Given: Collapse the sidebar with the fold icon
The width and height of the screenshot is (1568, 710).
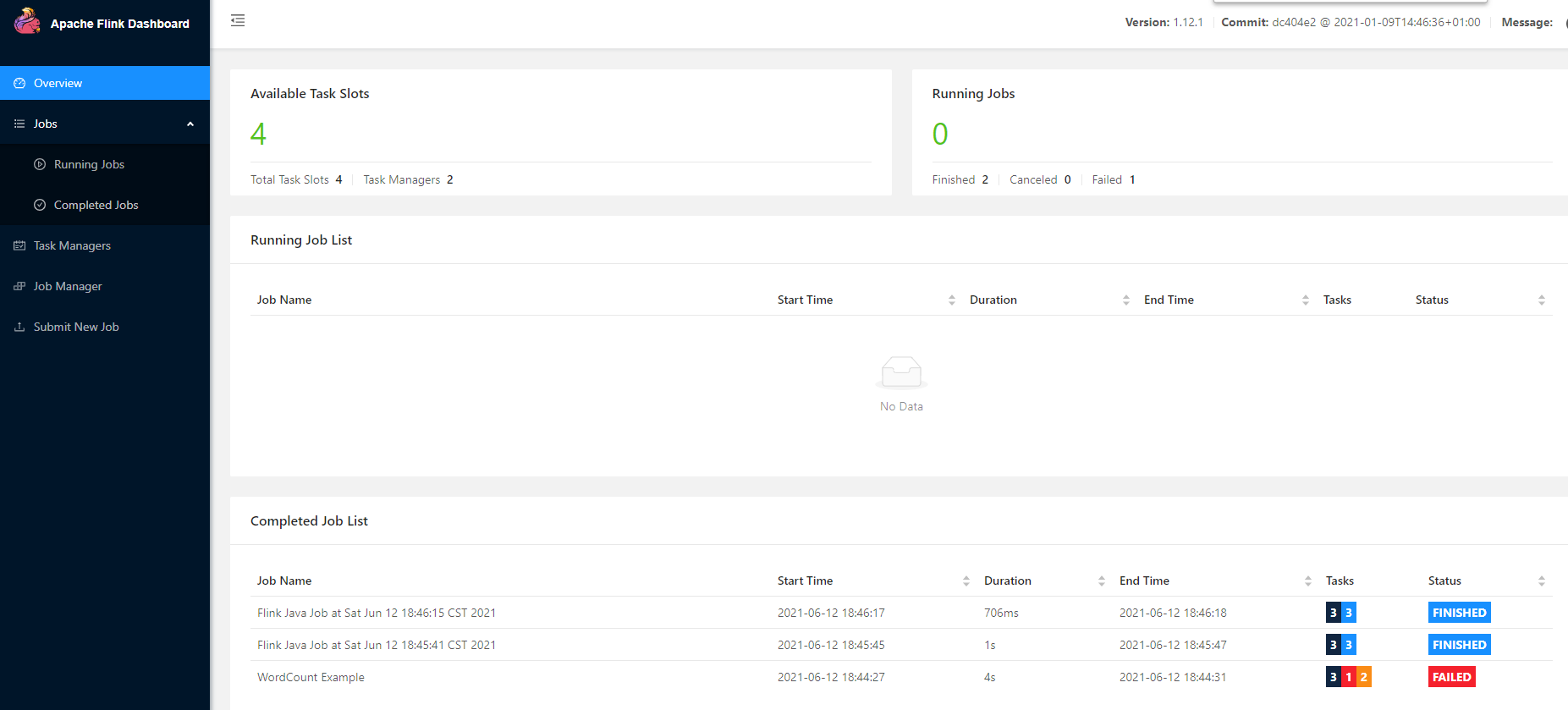Looking at the screenshot, I should (238, 20).
